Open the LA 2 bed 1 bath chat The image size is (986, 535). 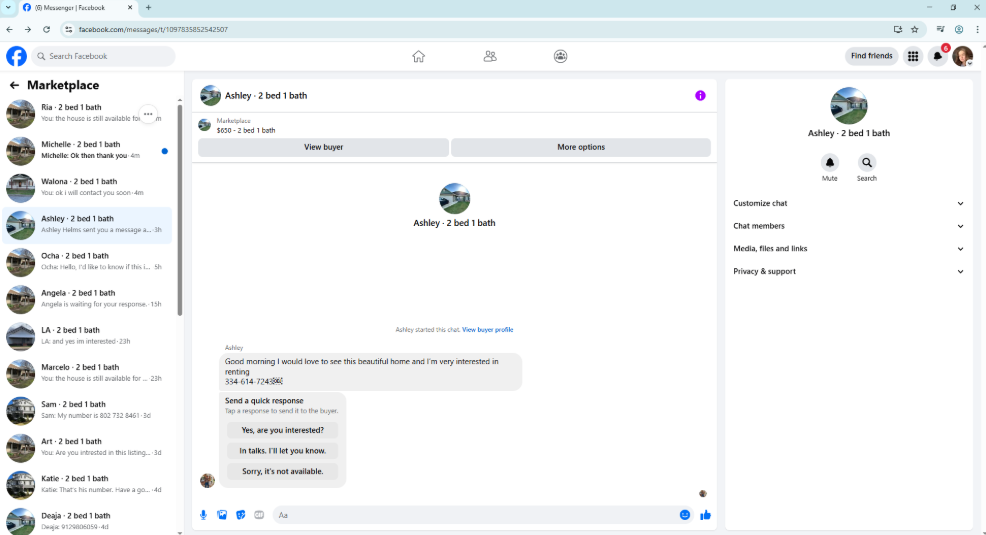click(x=87, y=336)
